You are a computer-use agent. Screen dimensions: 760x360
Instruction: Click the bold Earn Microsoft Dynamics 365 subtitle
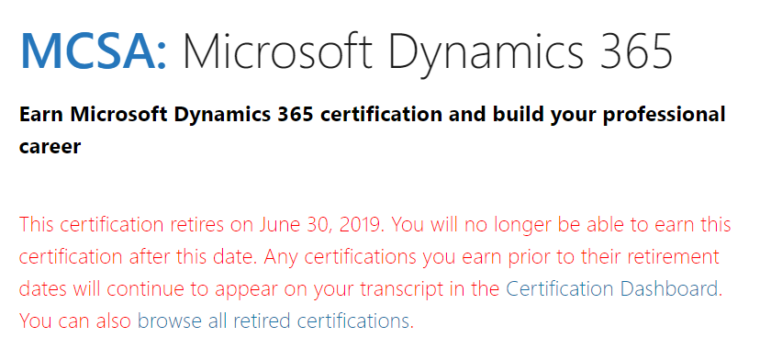tap(372, 130)
